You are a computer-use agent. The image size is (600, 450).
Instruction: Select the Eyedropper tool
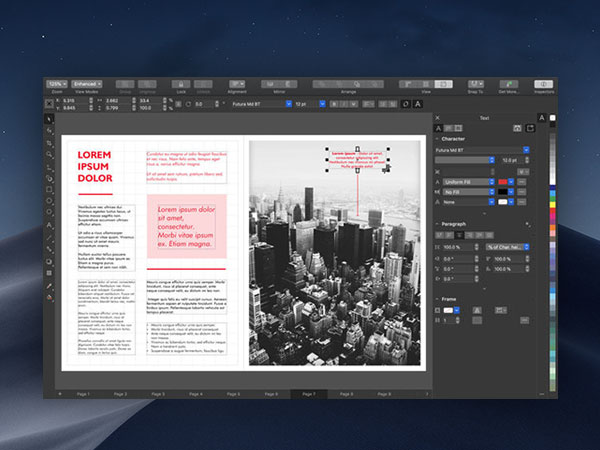click(x=49, y=286)
